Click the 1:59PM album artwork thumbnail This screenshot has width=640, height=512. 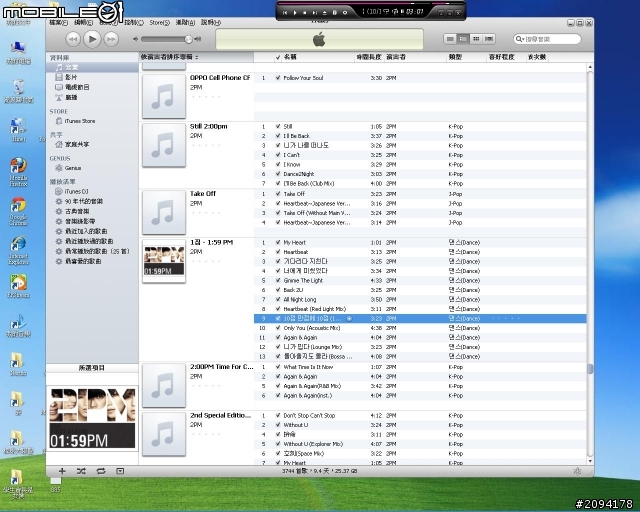164,261
